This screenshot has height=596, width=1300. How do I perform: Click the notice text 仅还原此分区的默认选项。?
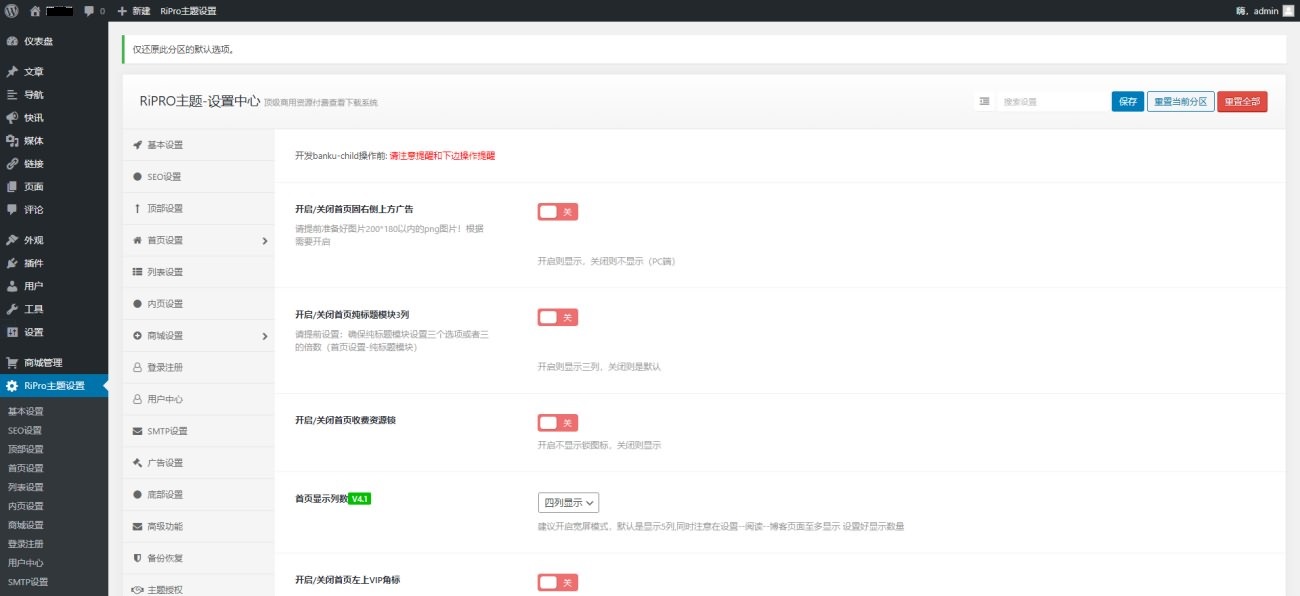(x=184, y=49)
